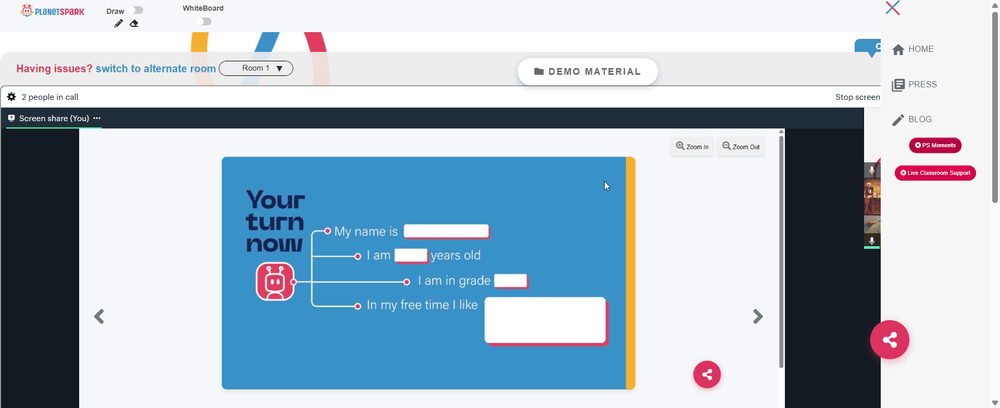
Task: Click the blue chat bubble icon
Action: click(869, 48)
